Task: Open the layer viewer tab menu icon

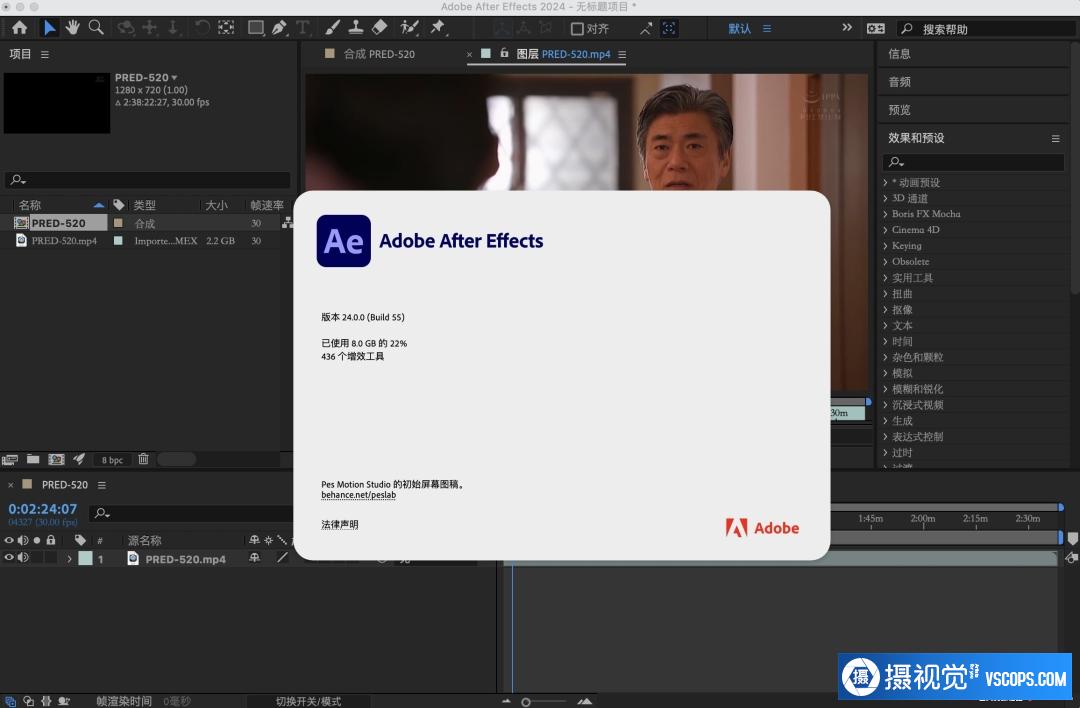Action: [x=622, y=54]
